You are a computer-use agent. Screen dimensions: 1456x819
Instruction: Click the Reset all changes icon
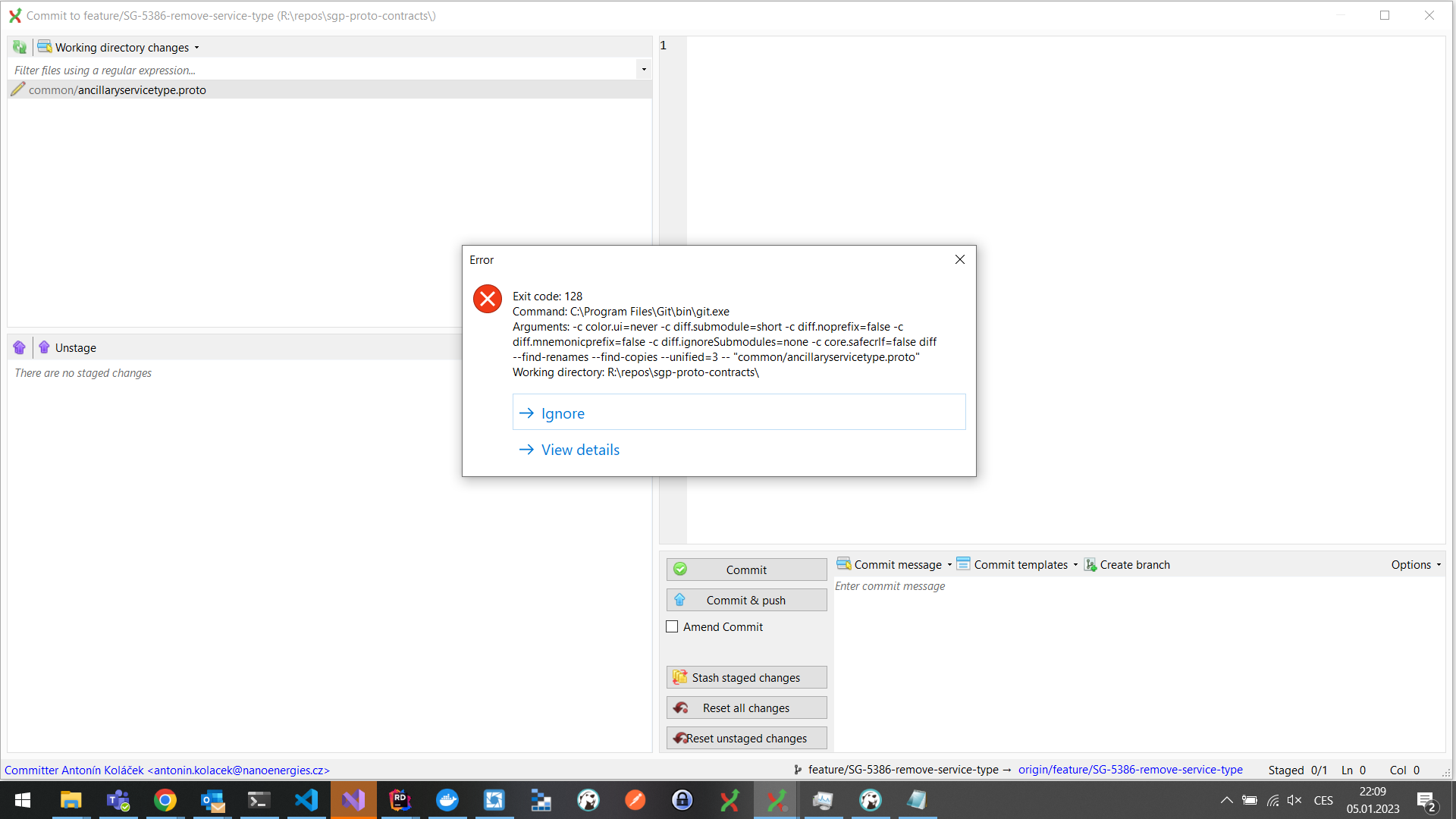[x=680, y=708]
